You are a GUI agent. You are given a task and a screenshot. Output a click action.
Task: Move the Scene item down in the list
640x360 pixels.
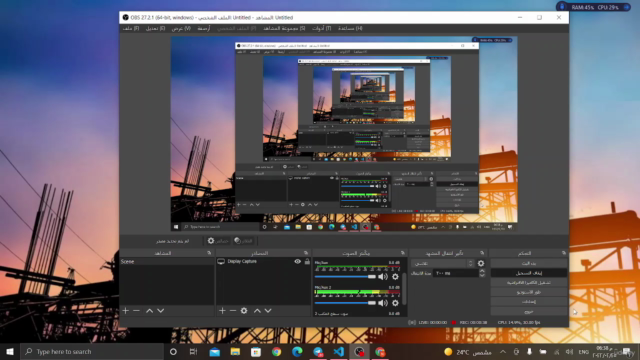pos(161,311)
